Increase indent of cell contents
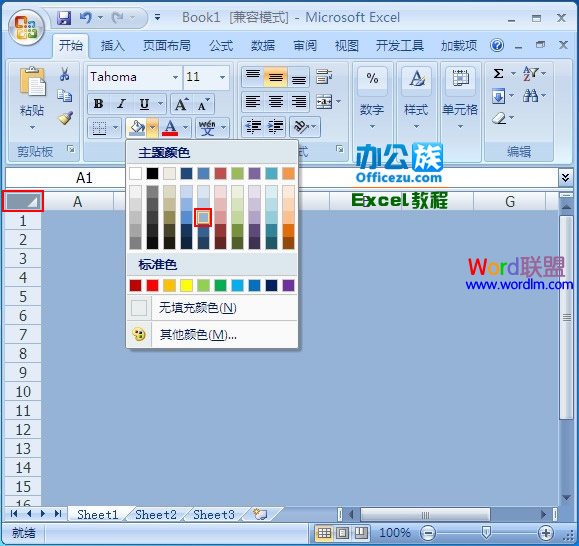This screenshot has height=546, width=579. pyautogui.click(x=275, y=127)
